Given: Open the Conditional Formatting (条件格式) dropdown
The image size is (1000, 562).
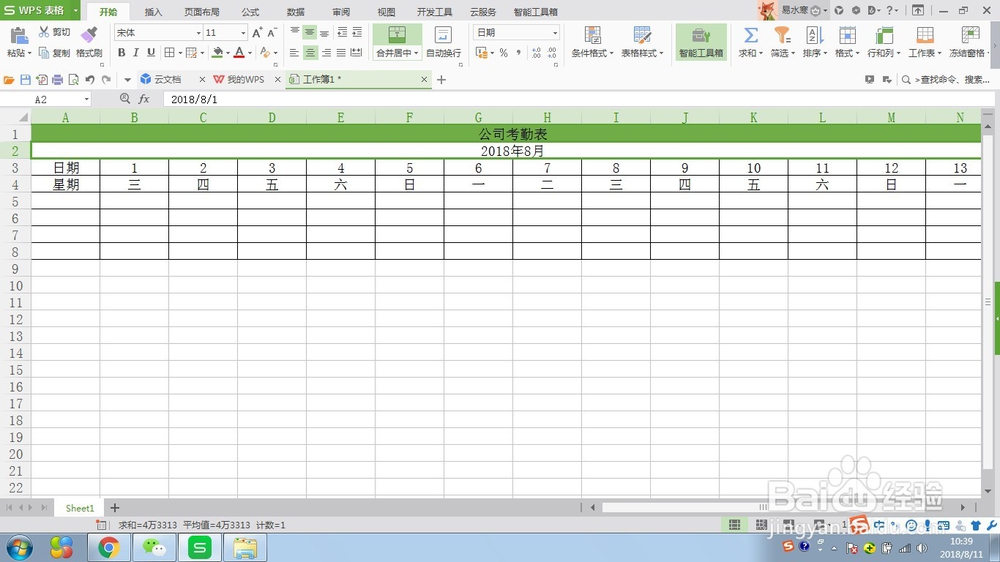Looking at the screenshot, I should pyautogui.click(x=592, y=53).
